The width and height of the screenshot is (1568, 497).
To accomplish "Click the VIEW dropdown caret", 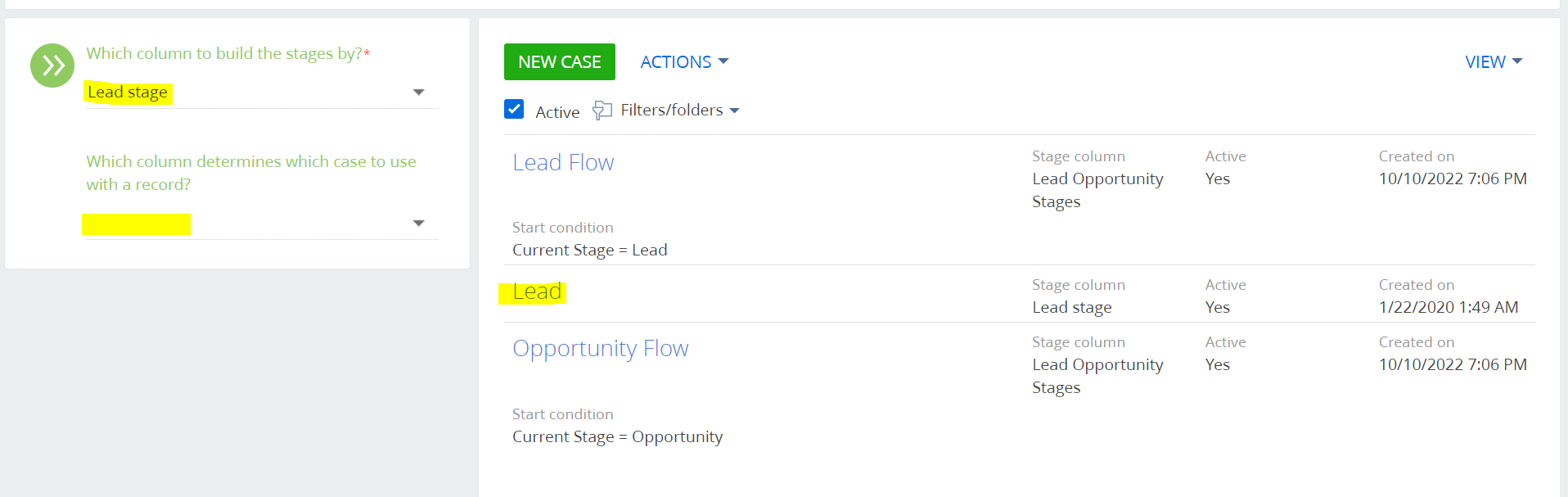I will click(1517, 61).
